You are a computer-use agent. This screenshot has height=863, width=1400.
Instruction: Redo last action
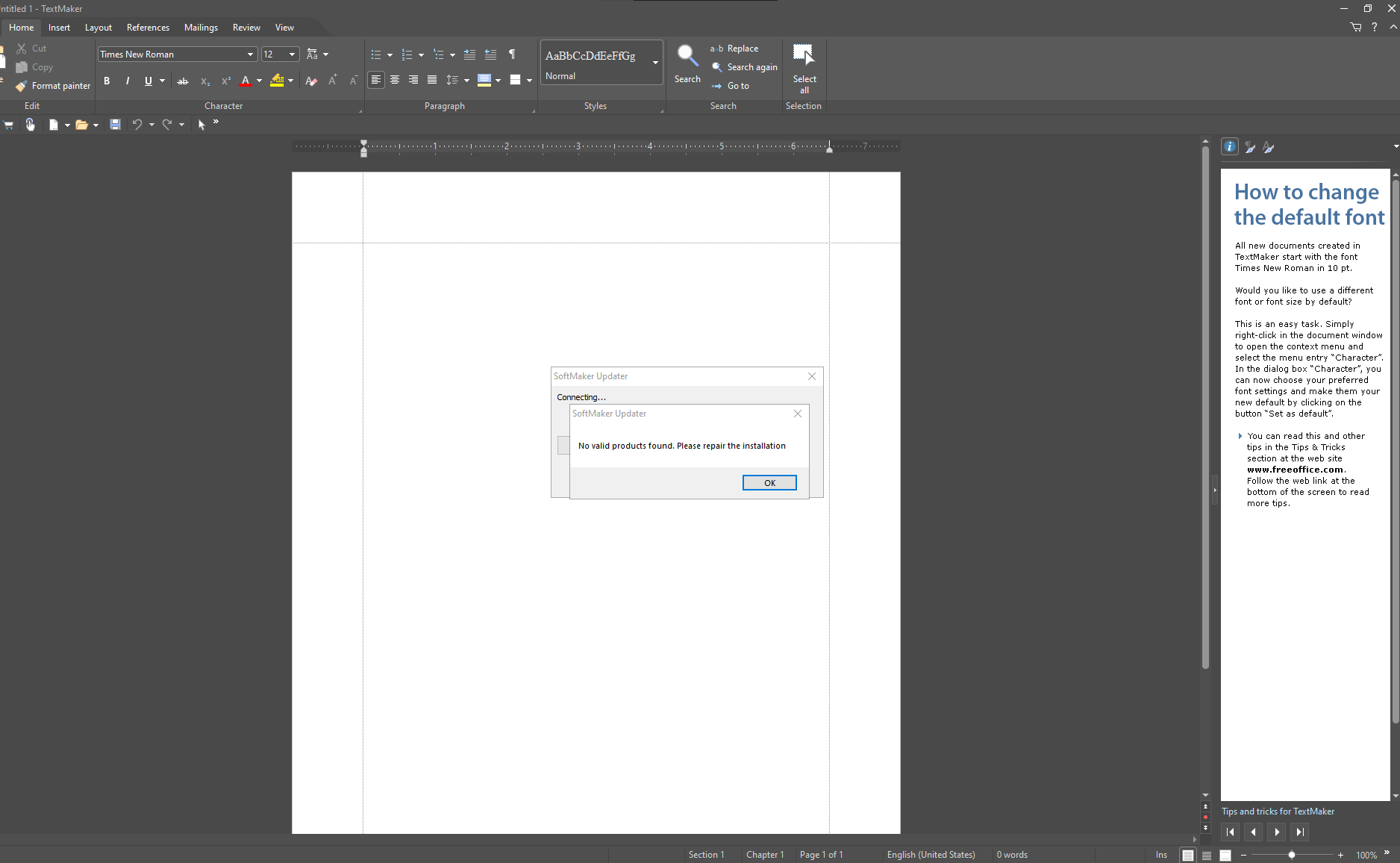167,125
